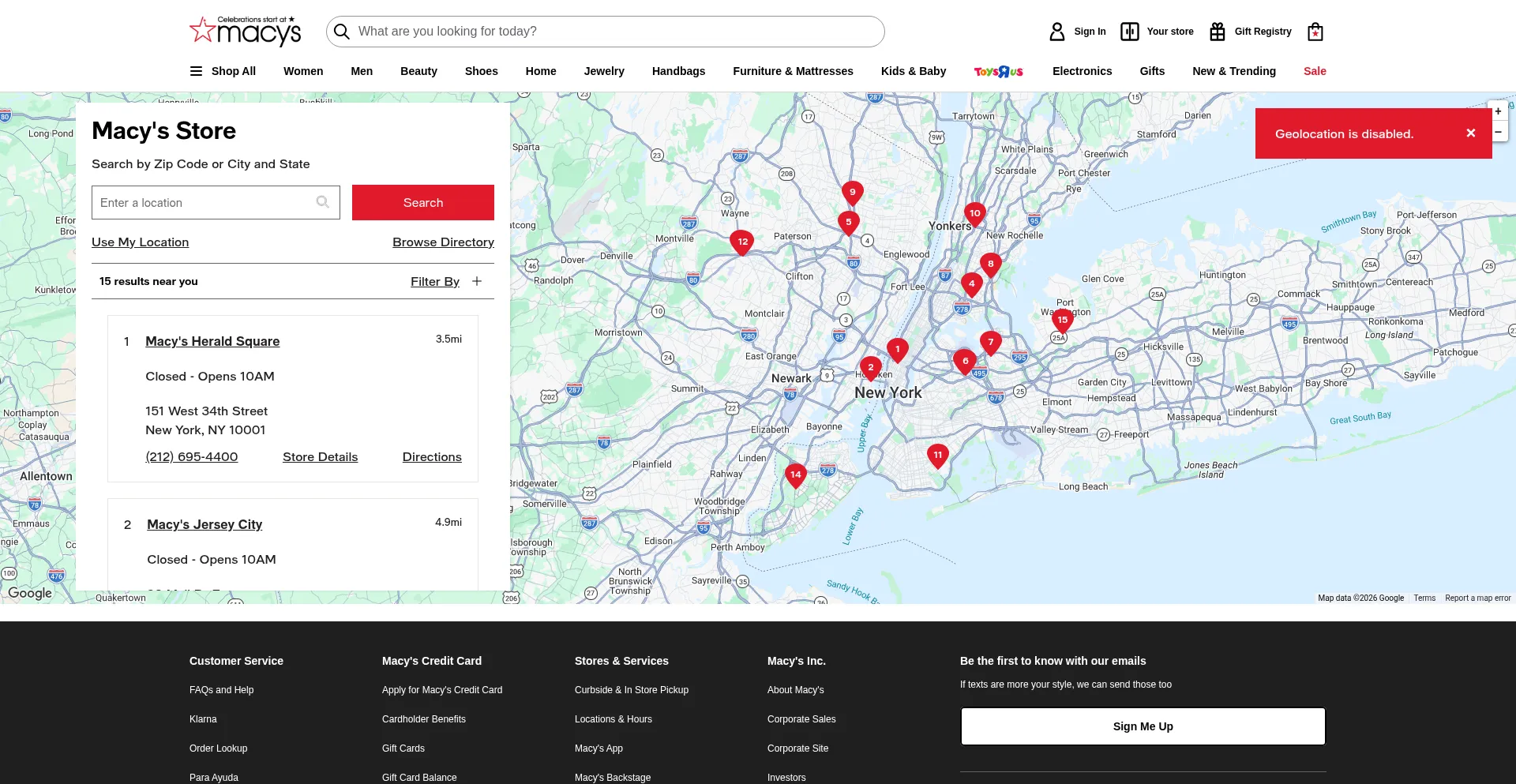
Task: Click the red Search button
Action: click(x=423, y=203)
